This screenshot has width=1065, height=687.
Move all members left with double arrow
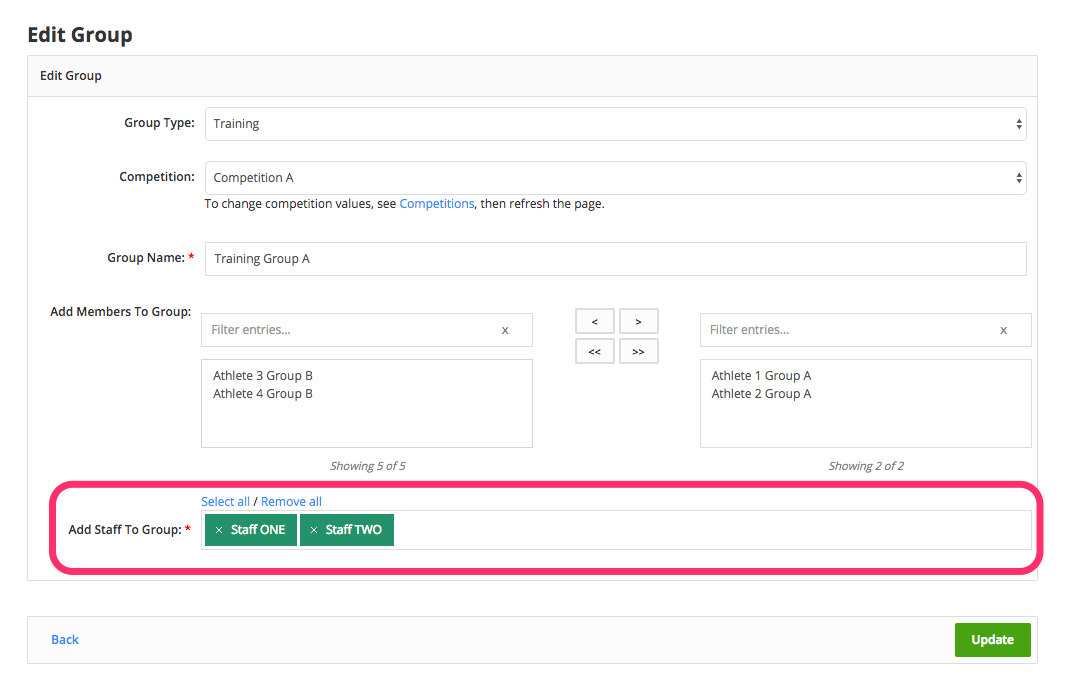tap(594, 351)
